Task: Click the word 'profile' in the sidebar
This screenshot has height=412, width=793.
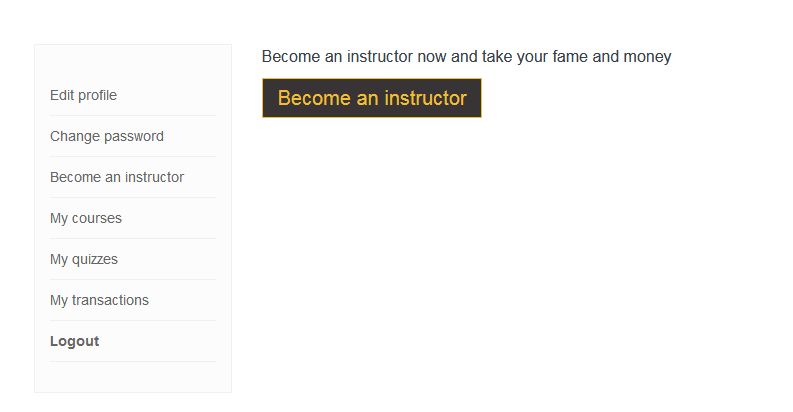Action: [97, 95]
